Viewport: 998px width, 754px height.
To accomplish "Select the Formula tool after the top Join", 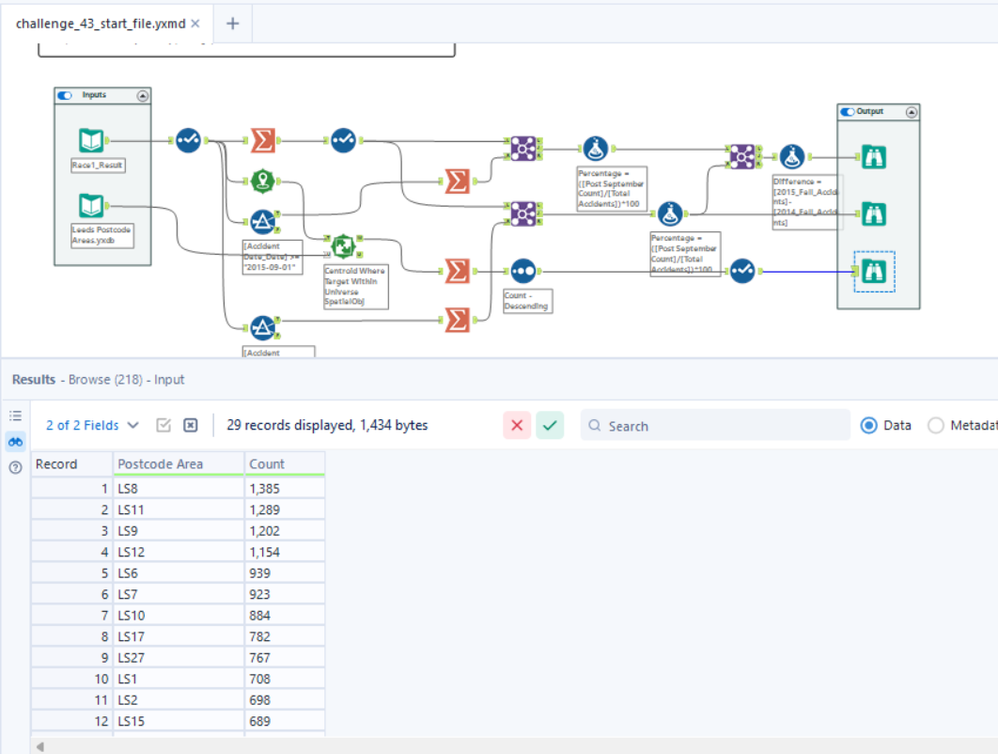I will tap(596, 149).
